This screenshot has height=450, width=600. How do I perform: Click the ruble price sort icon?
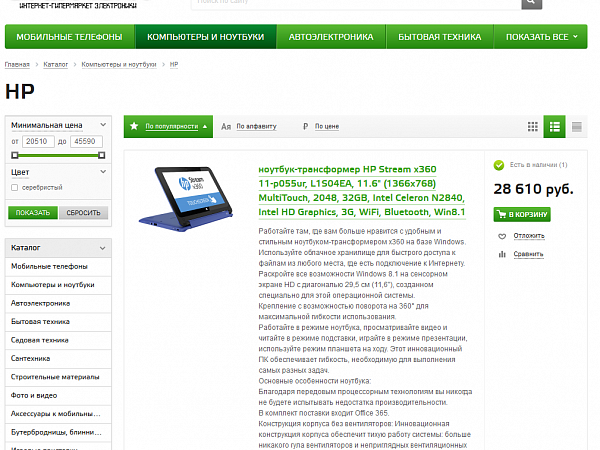305,126
